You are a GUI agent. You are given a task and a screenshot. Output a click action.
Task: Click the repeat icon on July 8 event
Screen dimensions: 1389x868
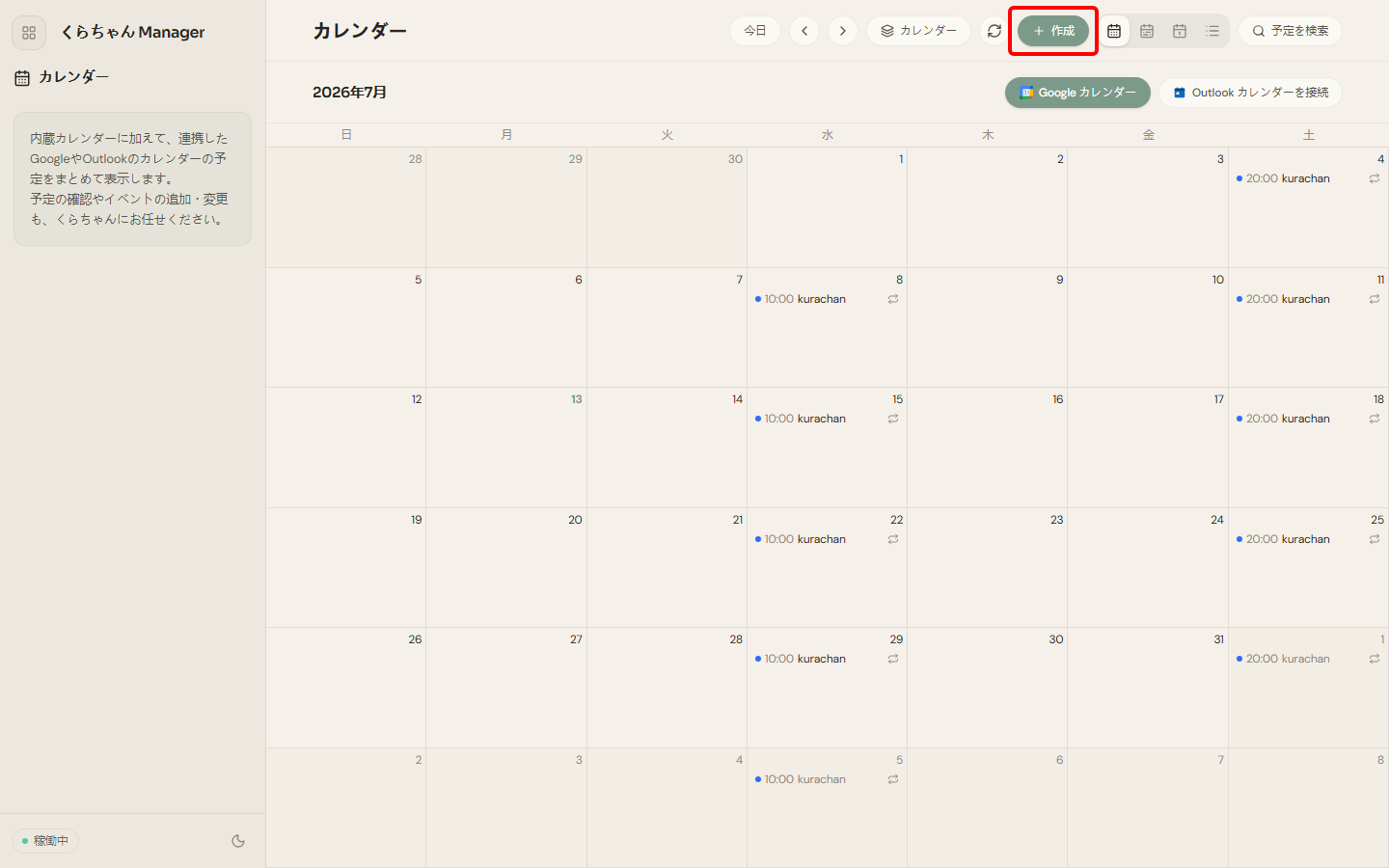pyautogui.click(x=893, y=299)
